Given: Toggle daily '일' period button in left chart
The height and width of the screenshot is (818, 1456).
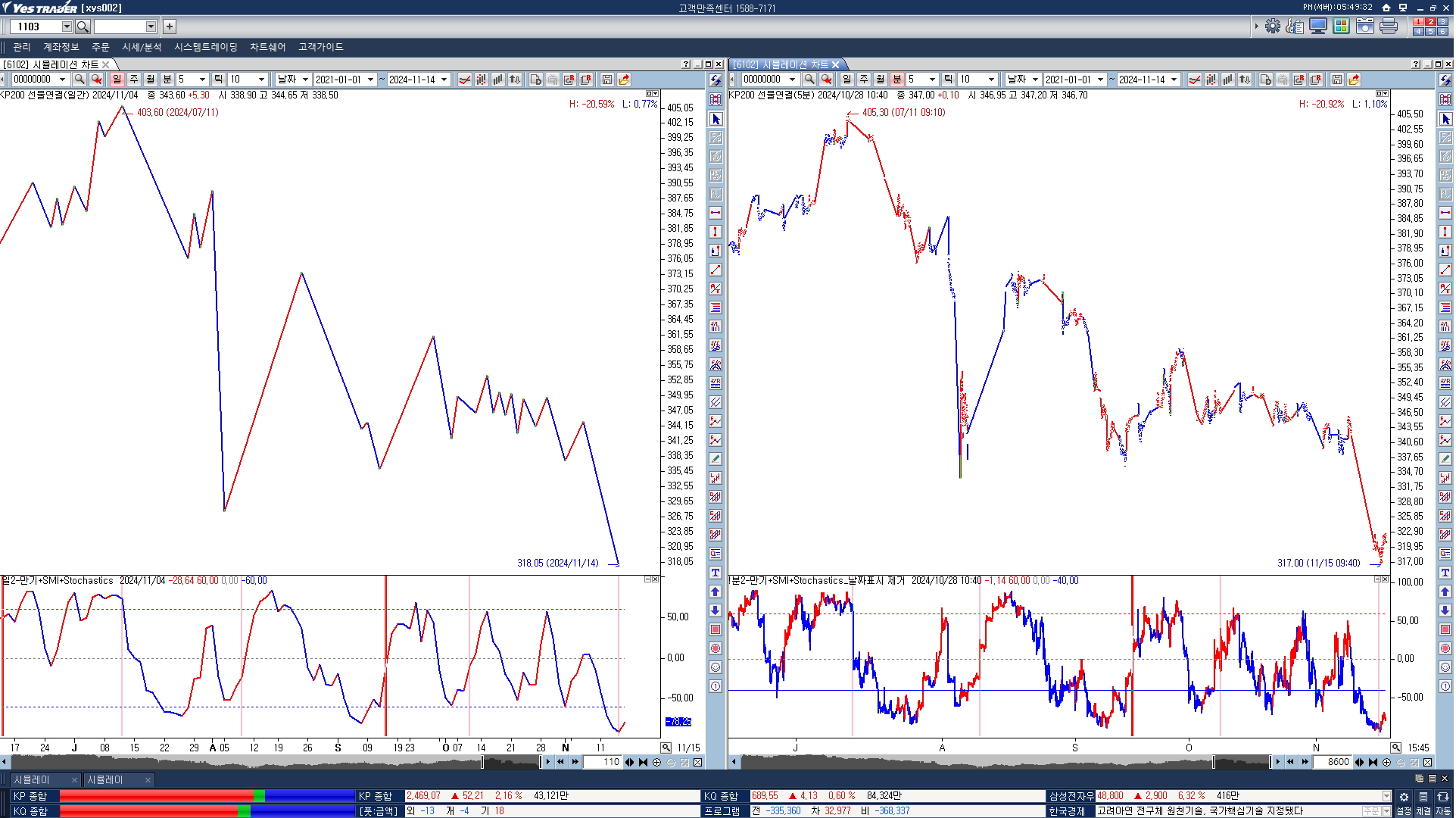Looking at the screenshot, I should click(x=117, y=80).
